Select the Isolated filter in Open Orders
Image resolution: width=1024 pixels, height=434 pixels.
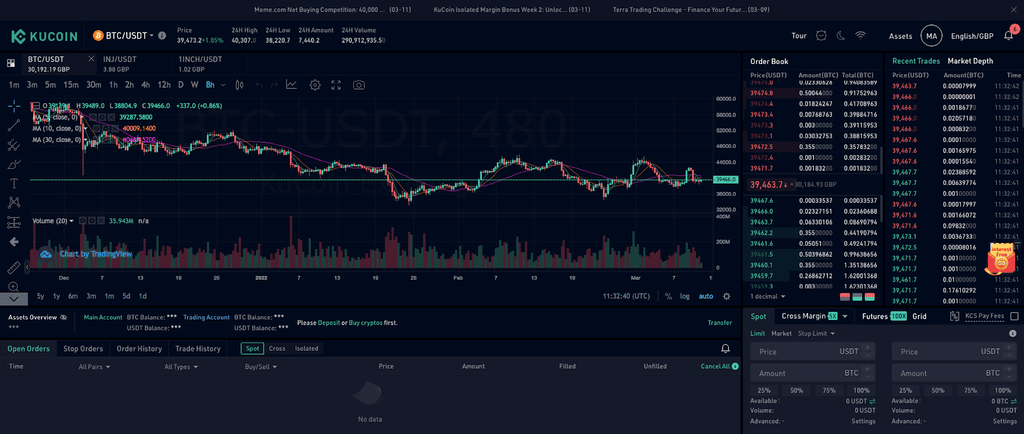306,349
